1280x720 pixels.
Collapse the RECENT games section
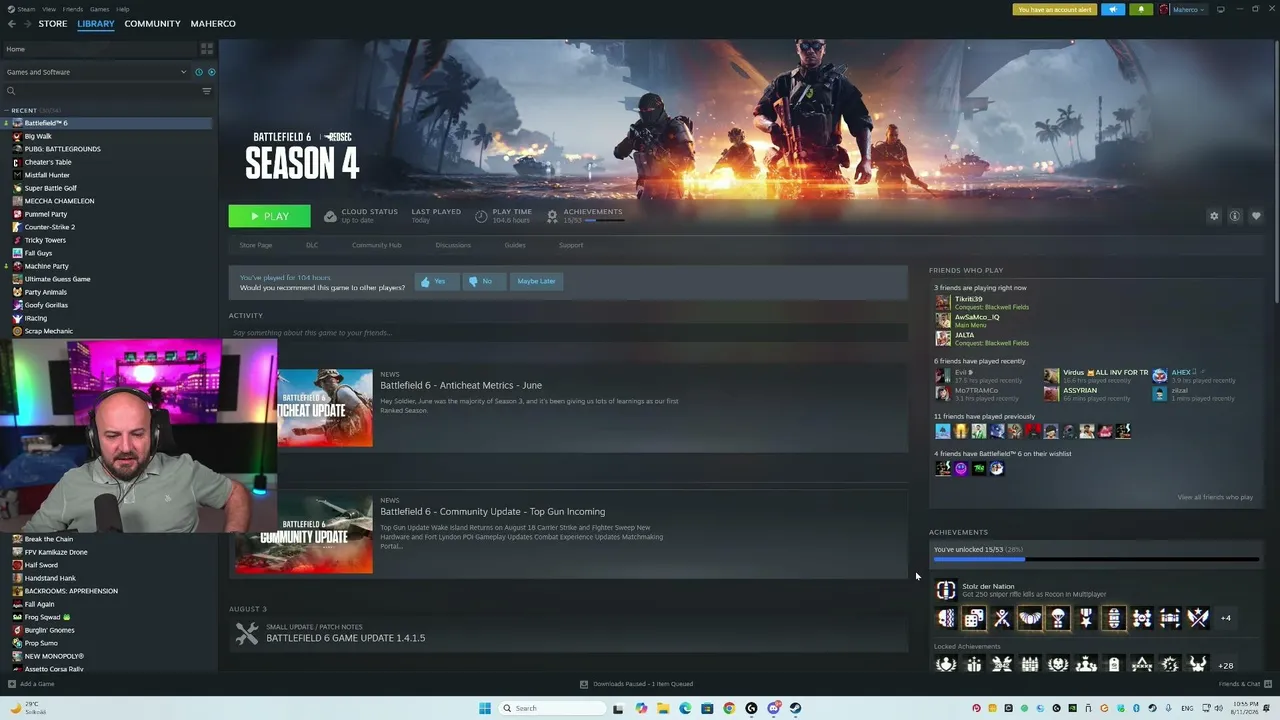click(6, 111)
